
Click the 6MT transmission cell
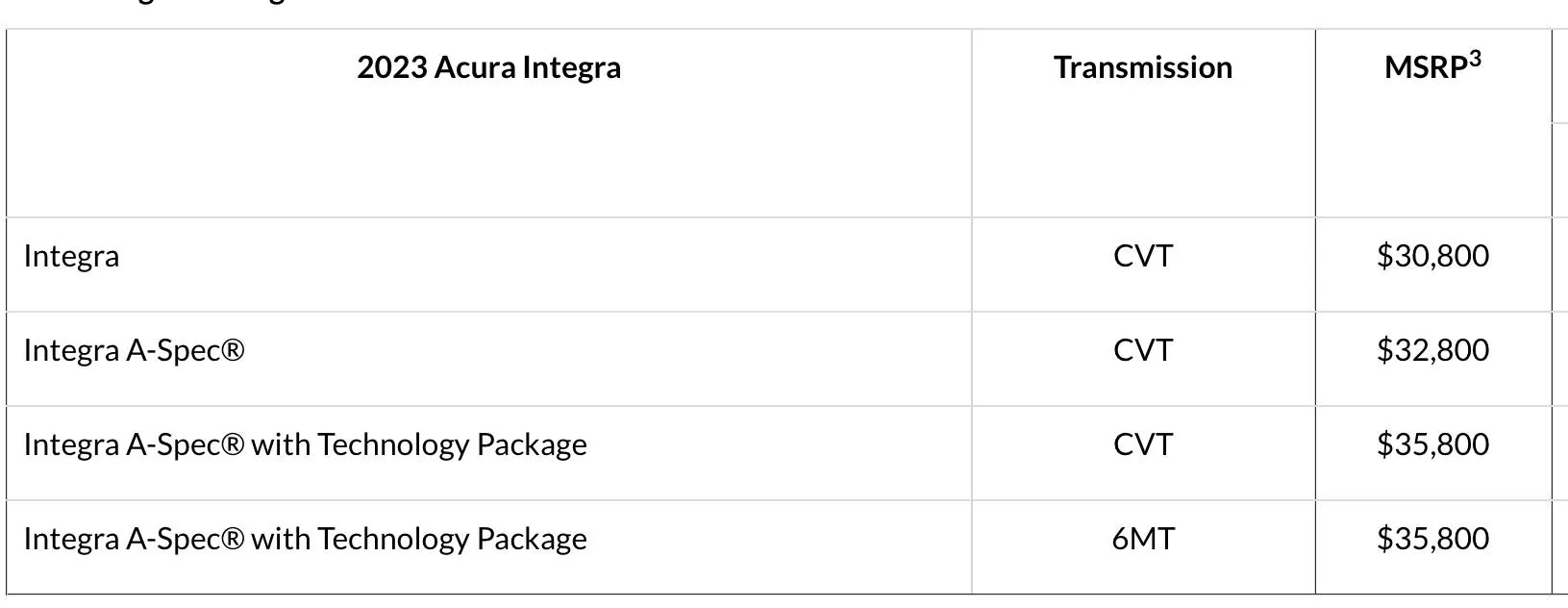point(1142,539)
